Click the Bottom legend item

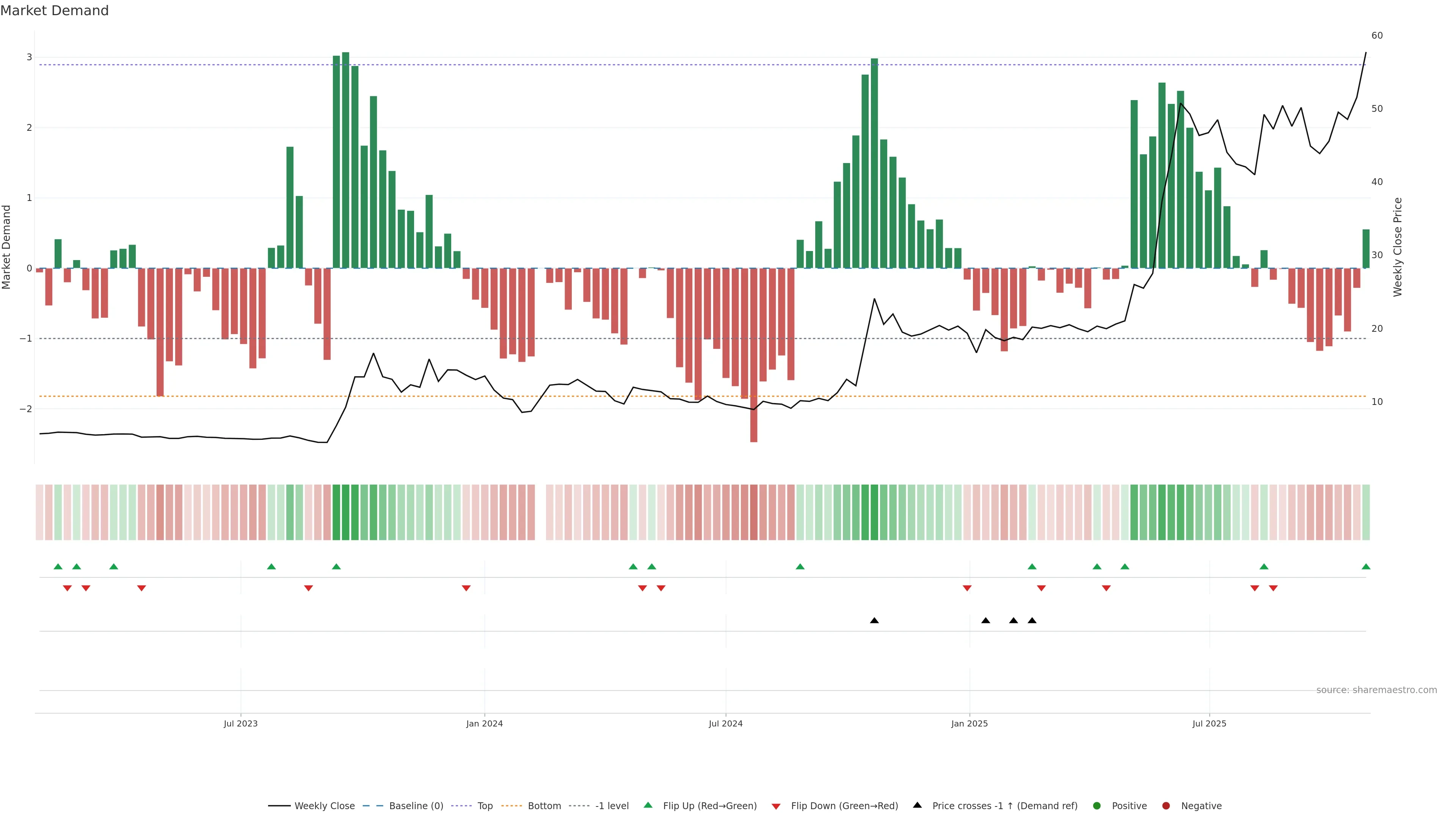click(544, 805)
